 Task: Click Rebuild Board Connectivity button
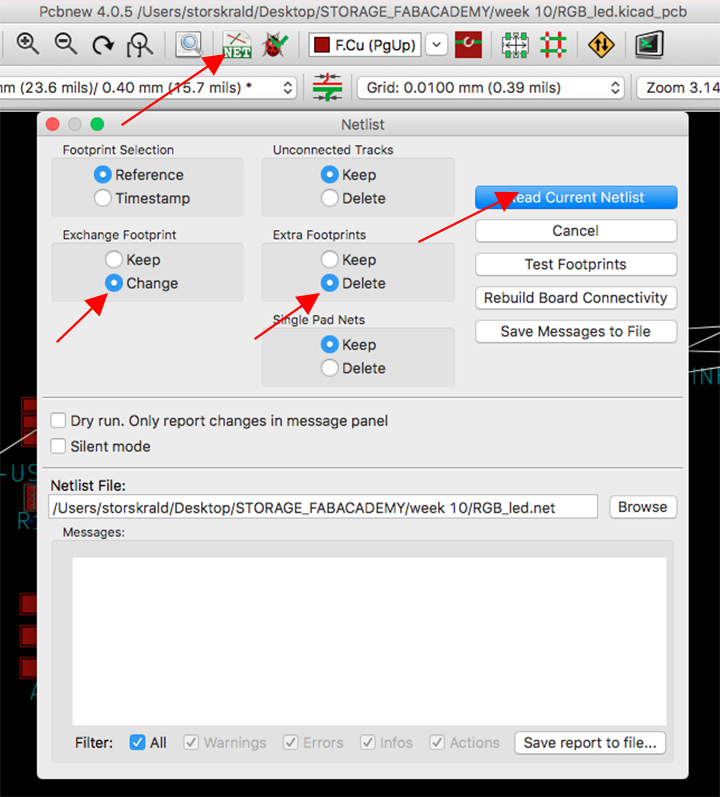pyautogui.click(x=576, y=298)
